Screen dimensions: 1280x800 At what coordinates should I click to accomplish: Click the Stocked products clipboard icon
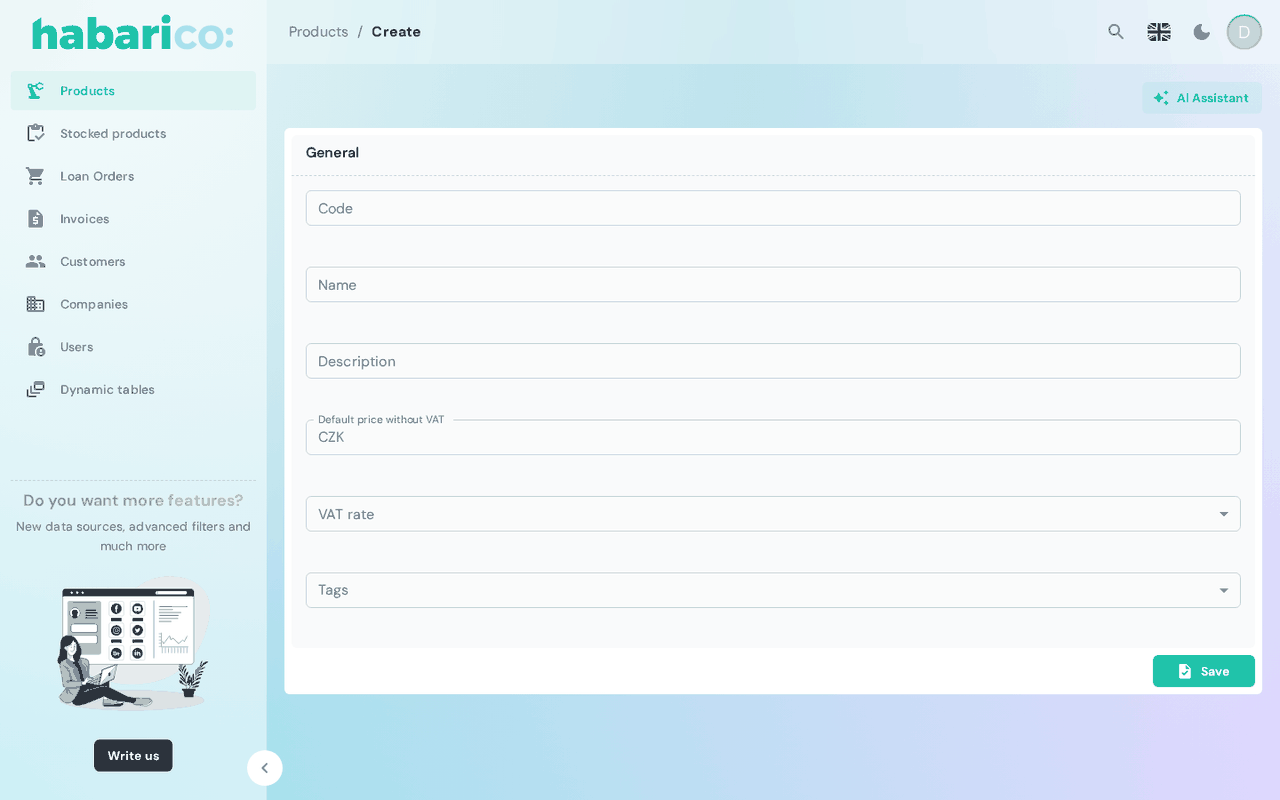pyautogui.click(x=36, y=133)
